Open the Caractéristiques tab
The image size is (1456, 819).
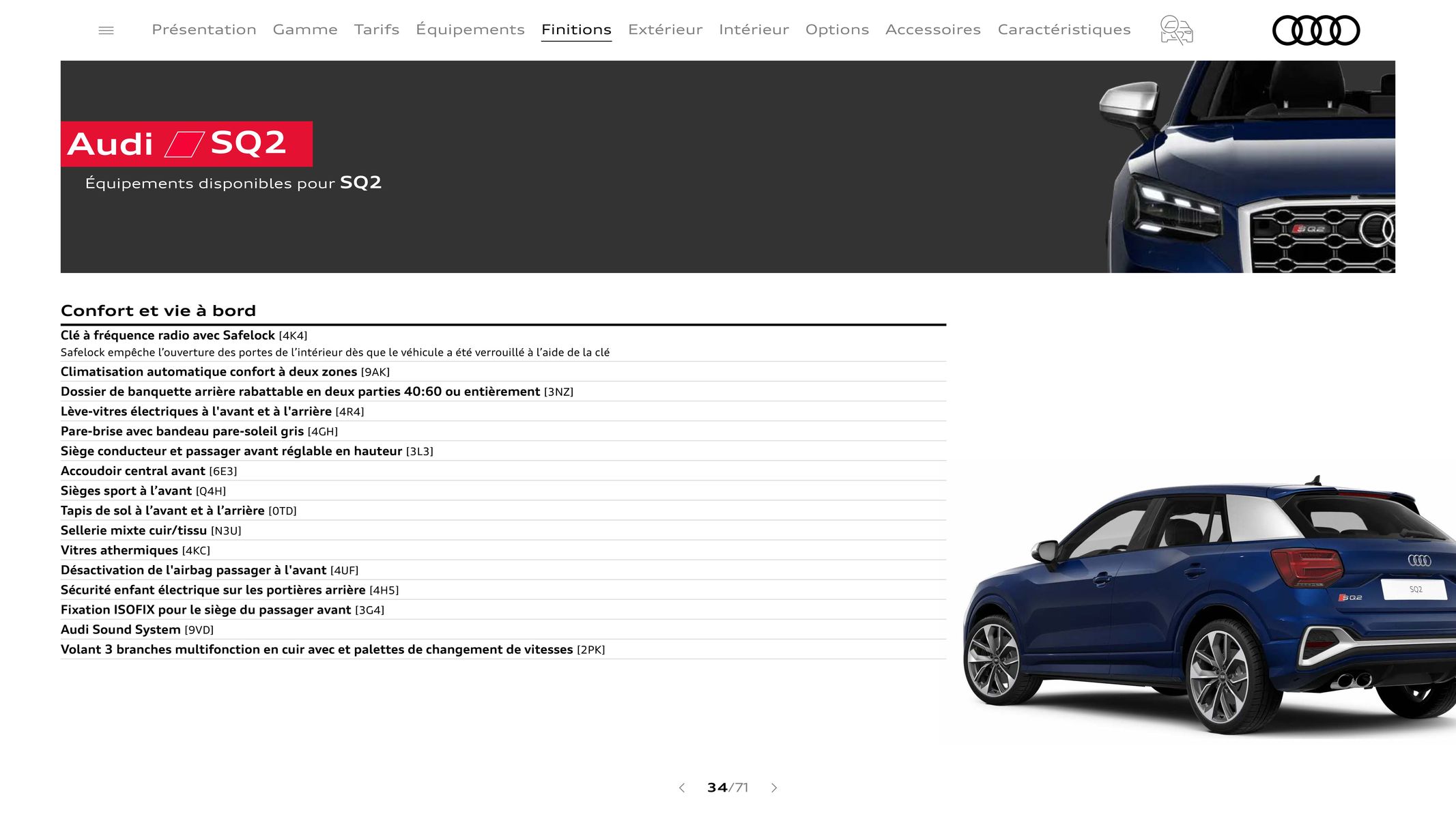click(x=1064, y=29)
